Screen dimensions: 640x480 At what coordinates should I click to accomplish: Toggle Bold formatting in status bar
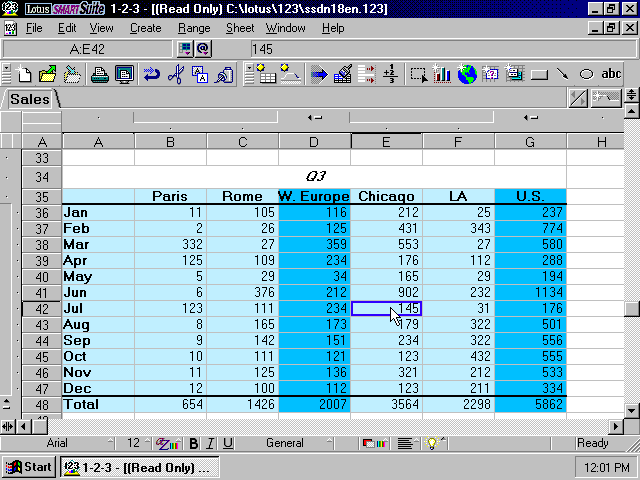pos(193,443)
